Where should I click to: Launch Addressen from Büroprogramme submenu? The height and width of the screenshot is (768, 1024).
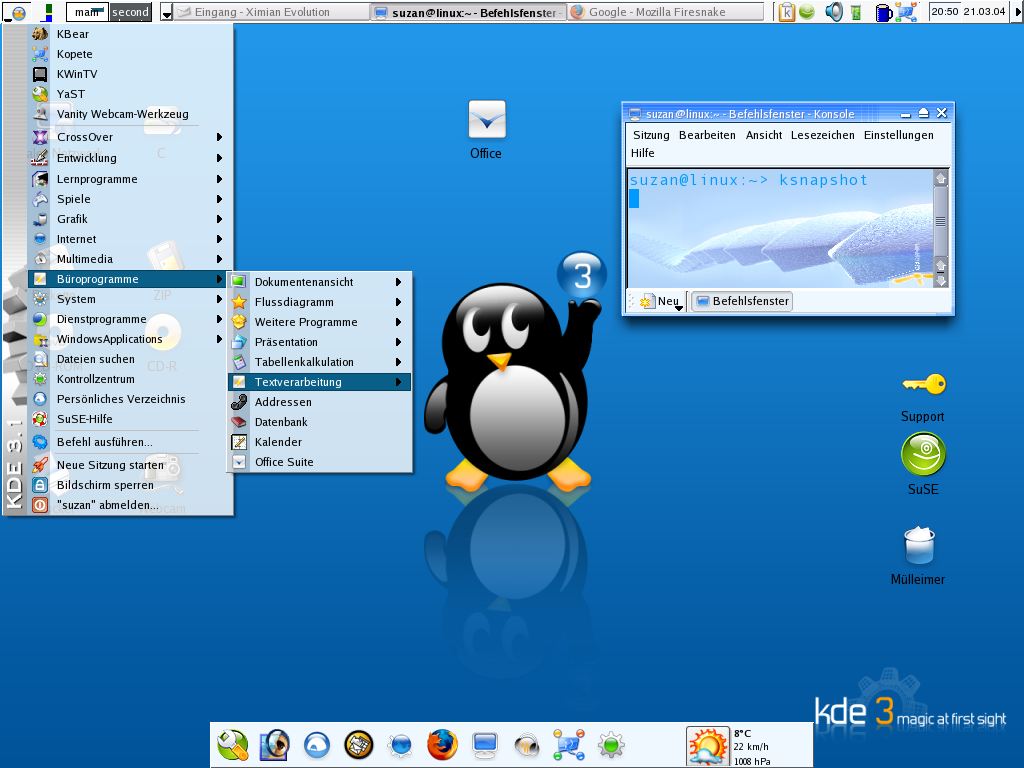pyautogui.click(x=320, y=402)
